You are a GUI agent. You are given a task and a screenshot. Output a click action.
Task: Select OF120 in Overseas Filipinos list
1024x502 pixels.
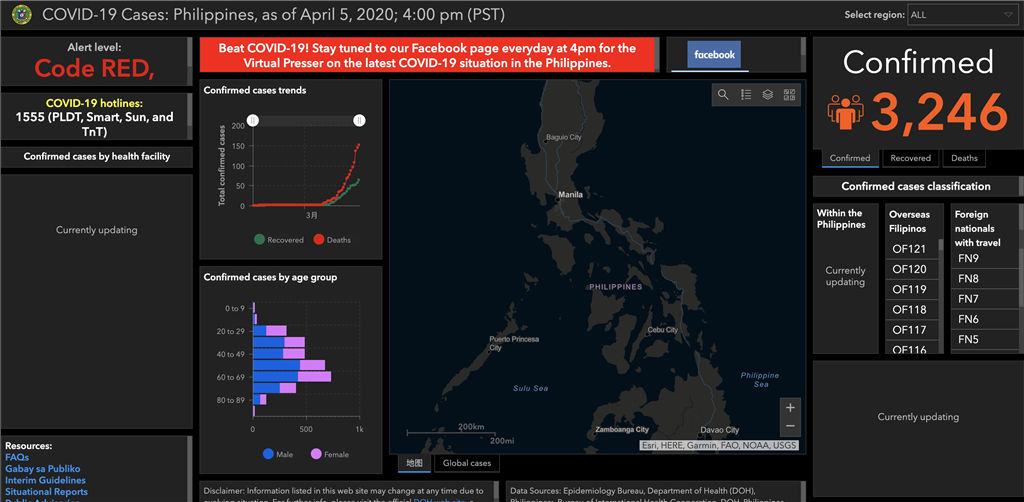tap(910, 270)
